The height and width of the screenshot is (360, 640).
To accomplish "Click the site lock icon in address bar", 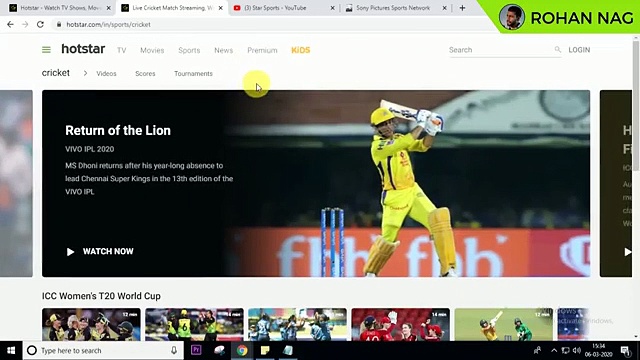I will (59, 24).
